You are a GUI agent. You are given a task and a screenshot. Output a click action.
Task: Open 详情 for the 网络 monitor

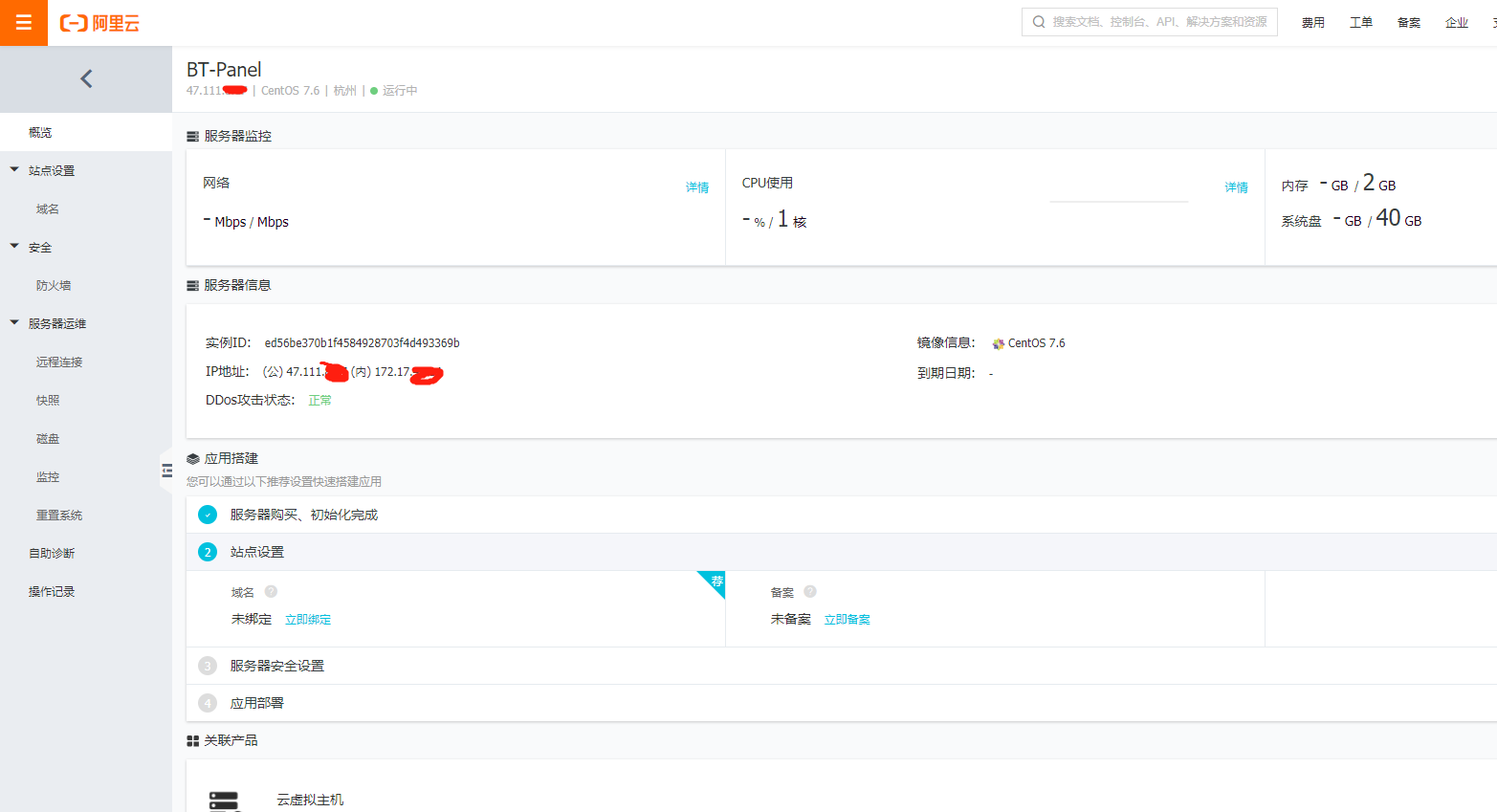coord(697,187)
